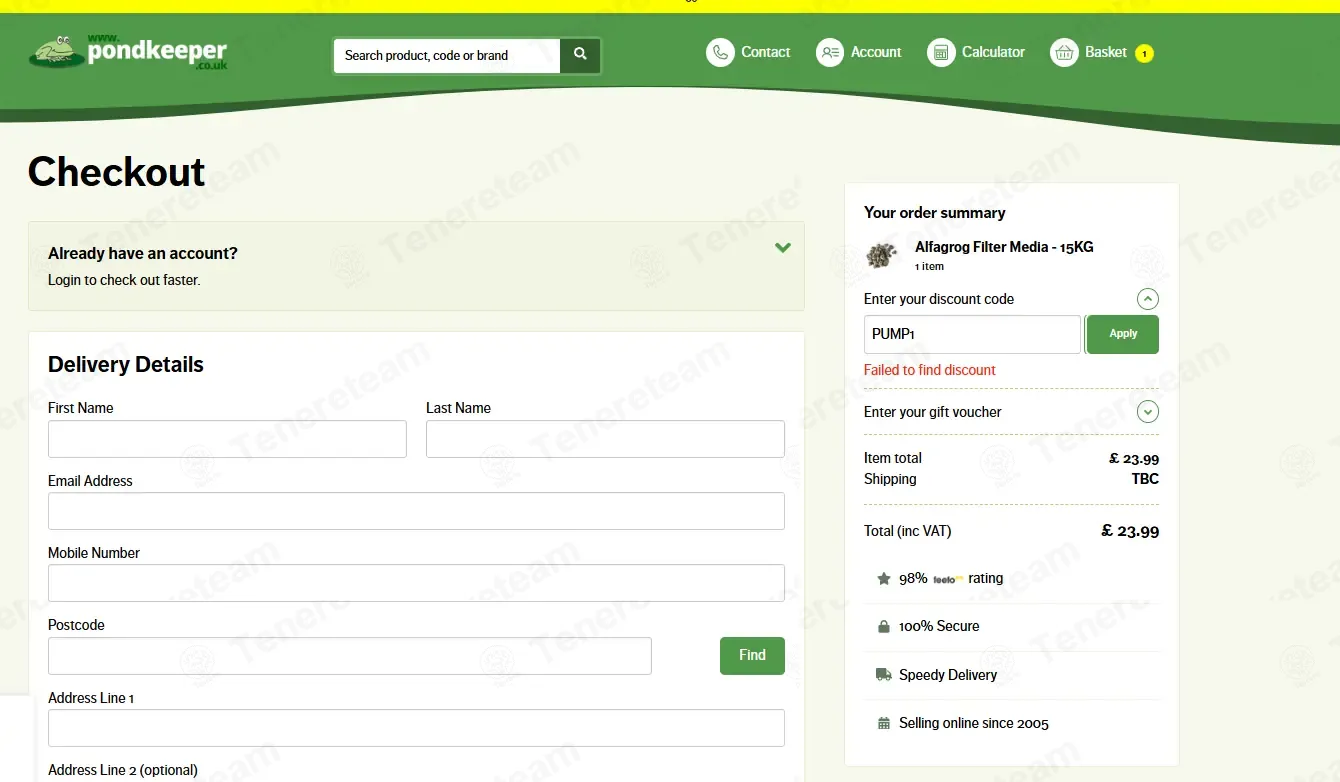Image resolution: width=1340 pixels, height=782 pixels.
Task: Click the Enter your gift voucher label
Action: [932, 412]
